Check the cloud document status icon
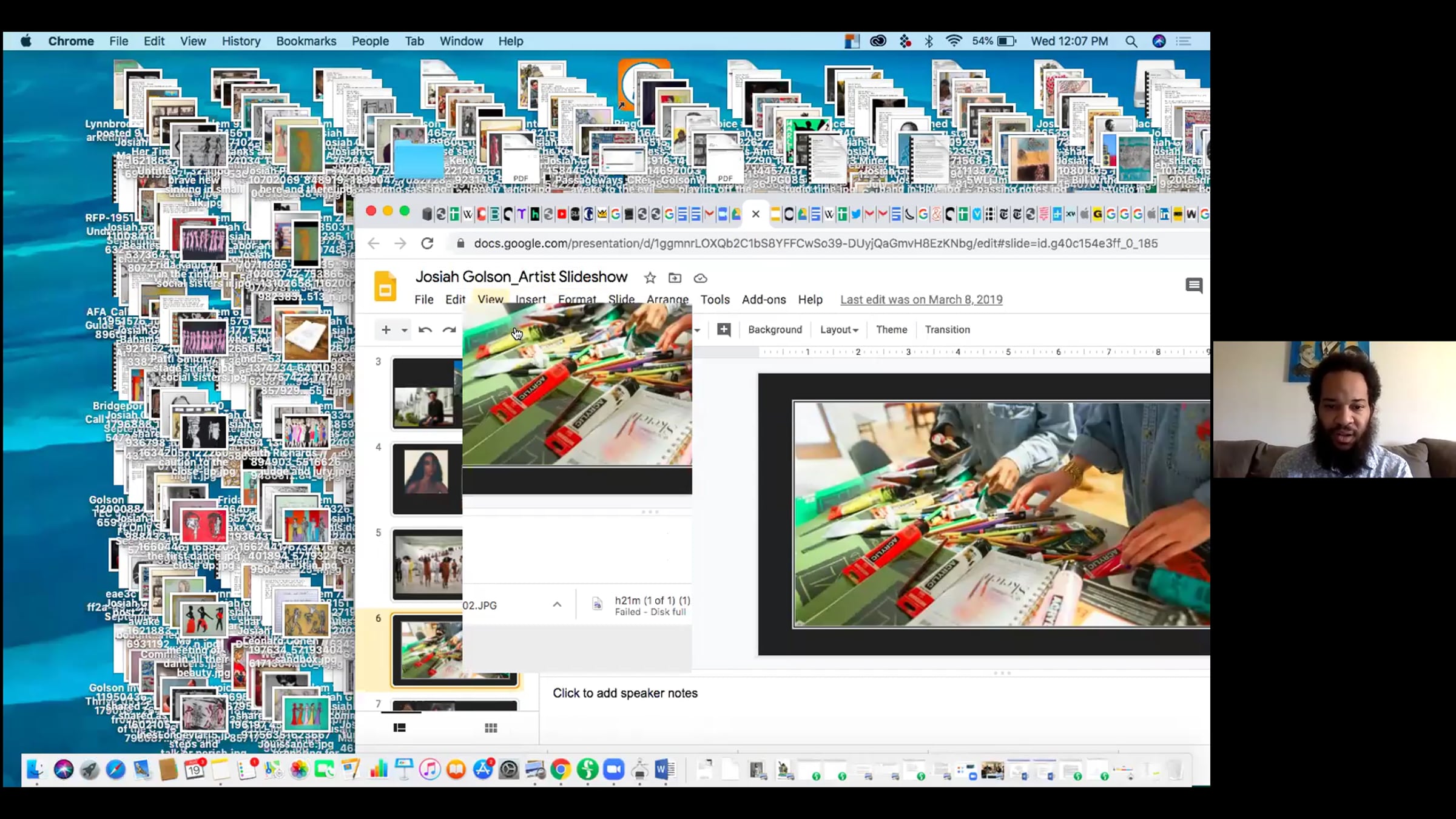Viewport: 1456px width, 819px height. point(700,278)
